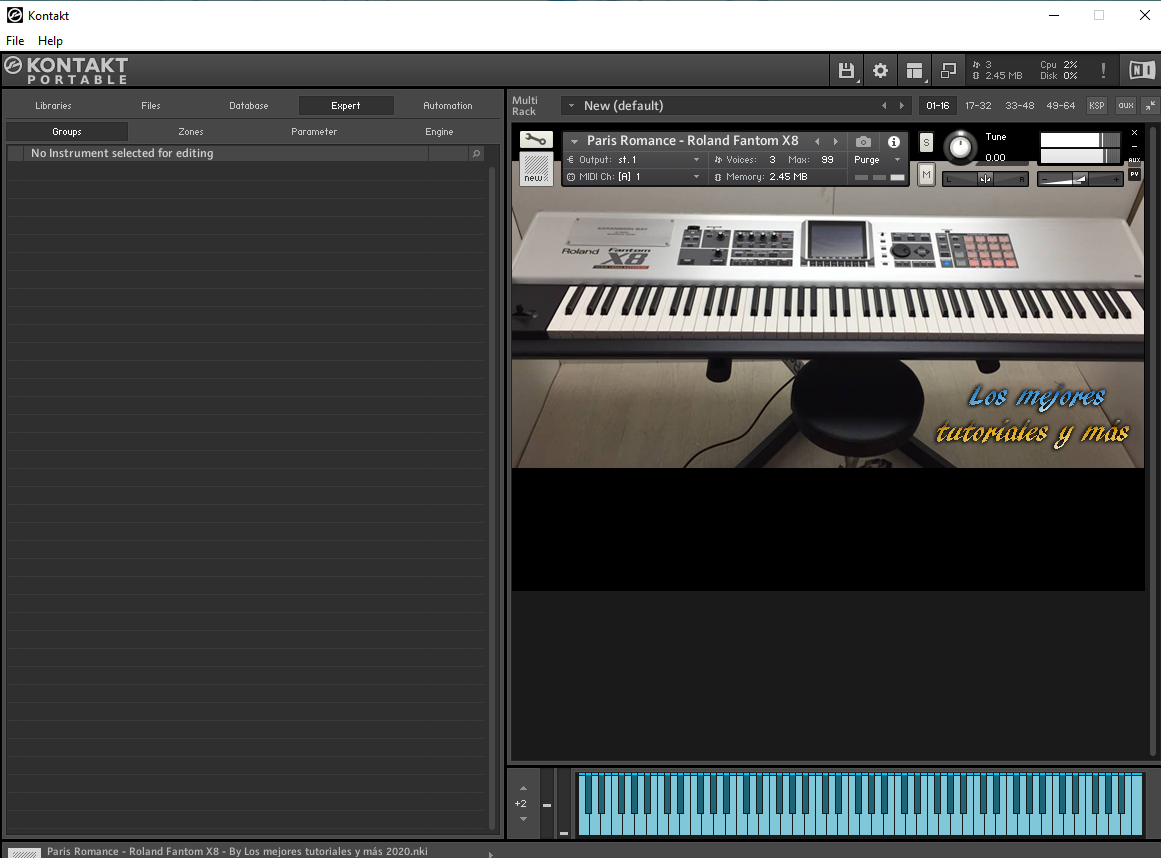
Task: Click the output icon beside Output label
Action: click(x=570, y=160)
